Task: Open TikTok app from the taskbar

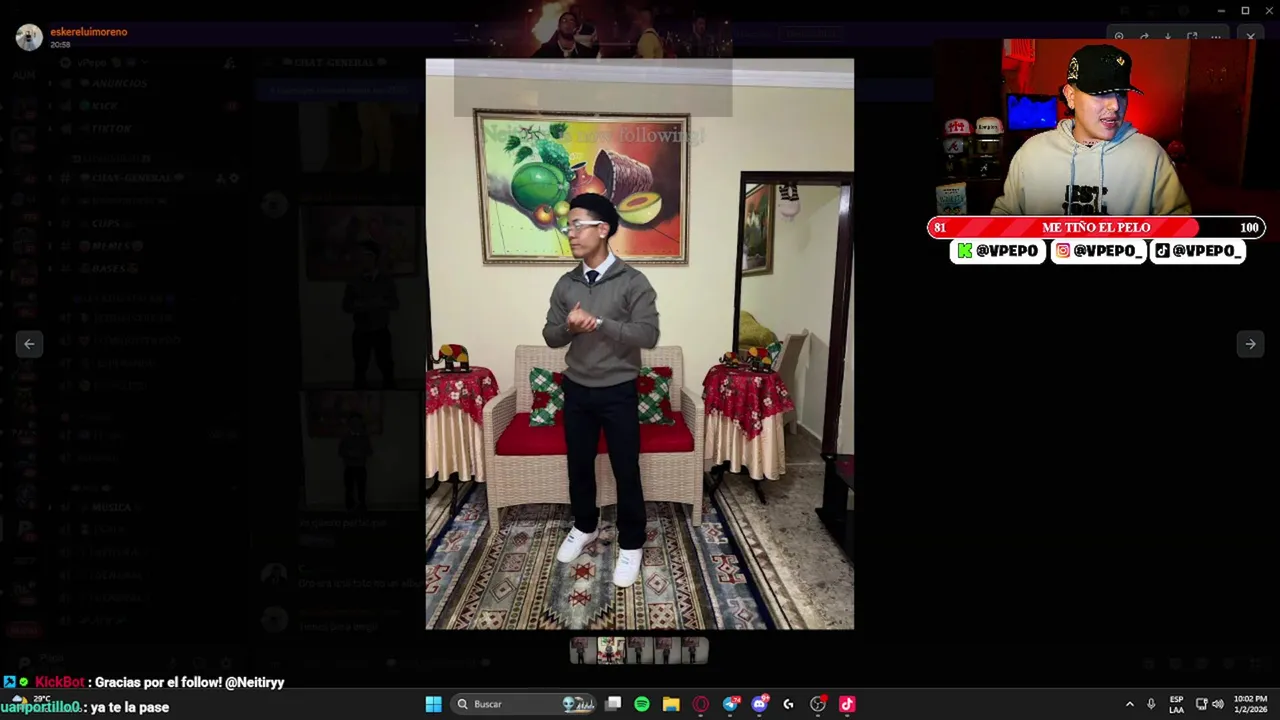Action: point(847,704)
